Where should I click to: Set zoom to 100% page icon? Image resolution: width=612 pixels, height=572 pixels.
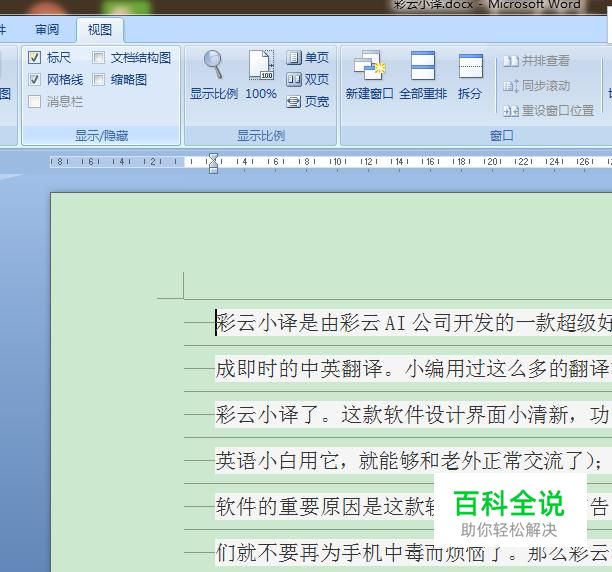point(261,75)
